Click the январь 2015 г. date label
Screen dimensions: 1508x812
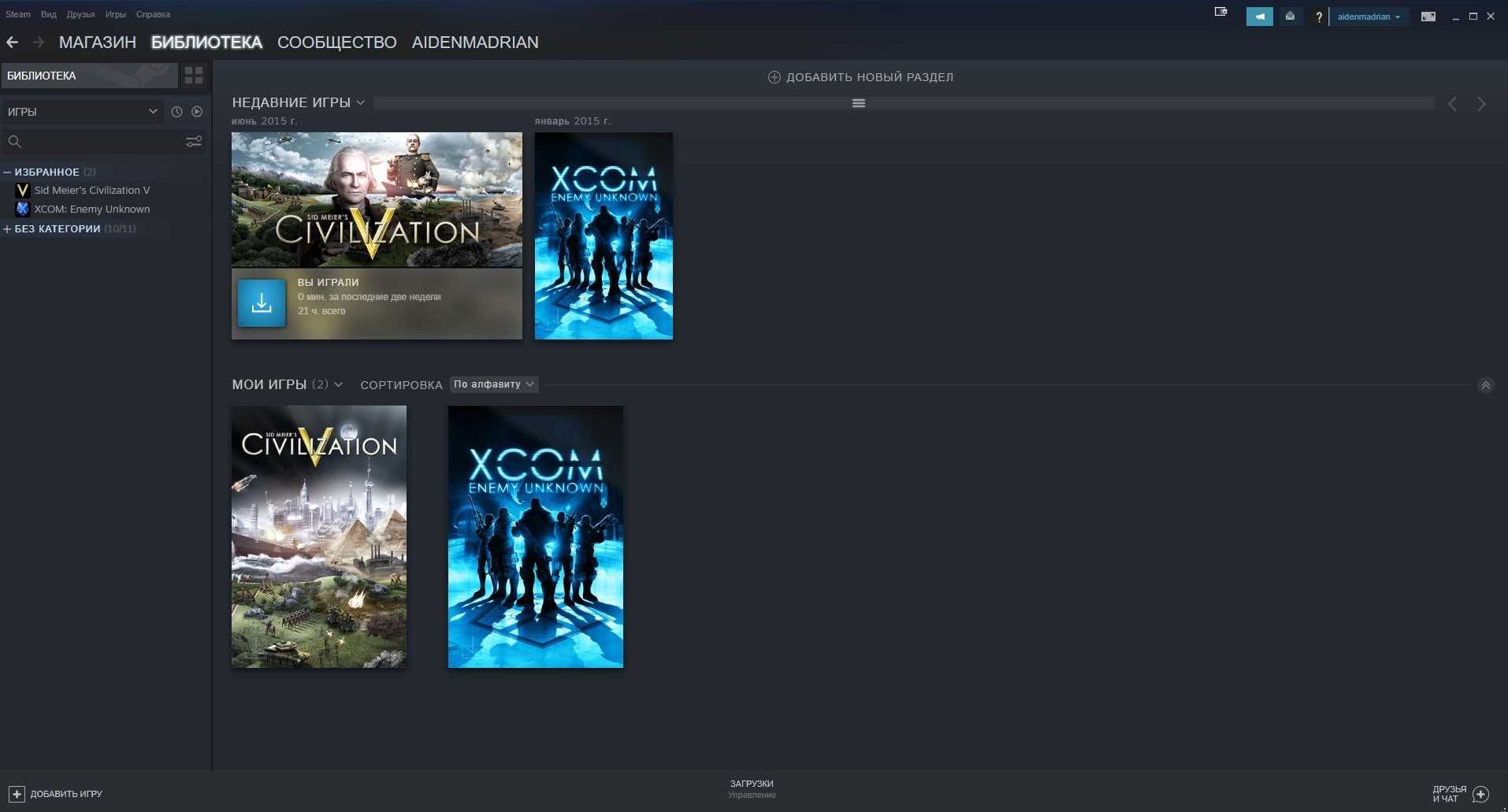(573, 121)
